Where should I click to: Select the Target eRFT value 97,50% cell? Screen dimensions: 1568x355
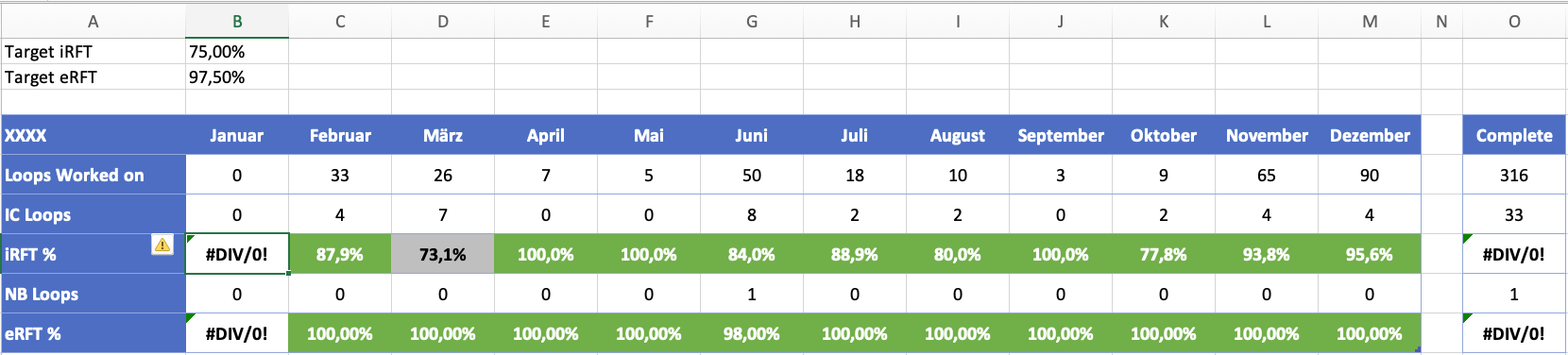pos(237,77)
